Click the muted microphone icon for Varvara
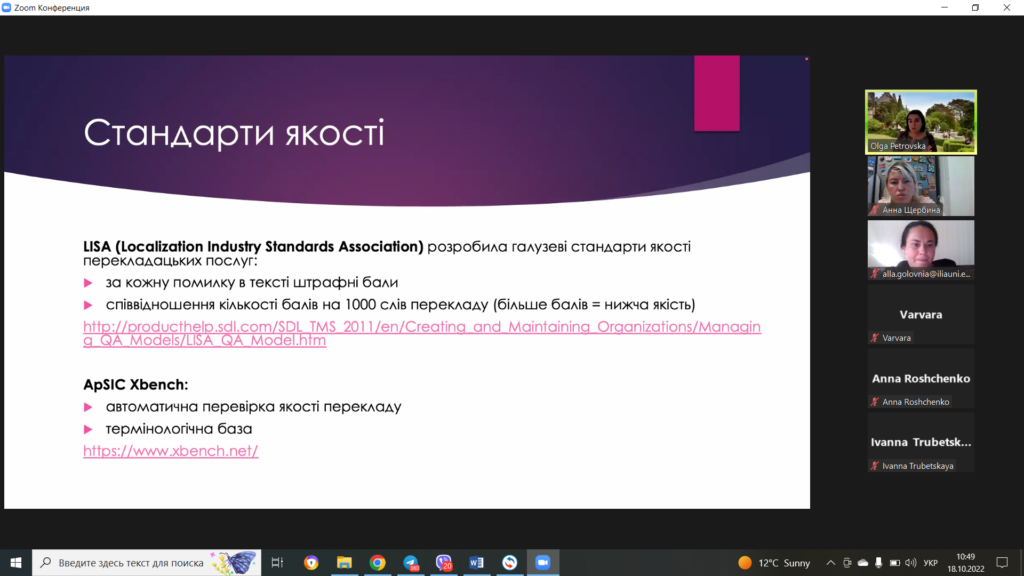 874,338
